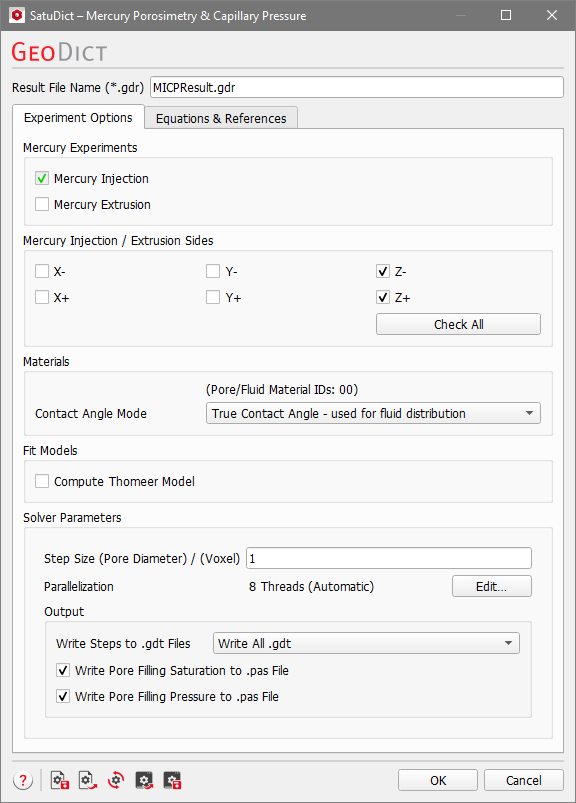Click the Cancel button

(x=524, y=780)
